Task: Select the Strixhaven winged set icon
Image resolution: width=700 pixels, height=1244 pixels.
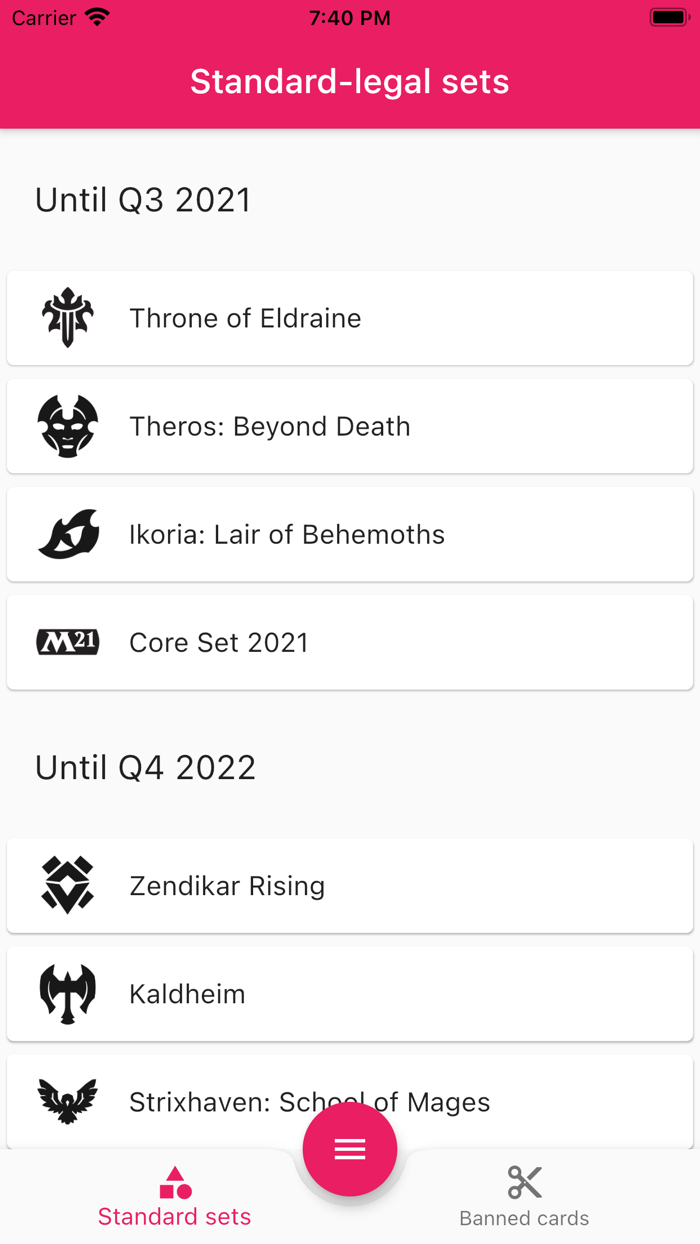Action: [67, 1101]
